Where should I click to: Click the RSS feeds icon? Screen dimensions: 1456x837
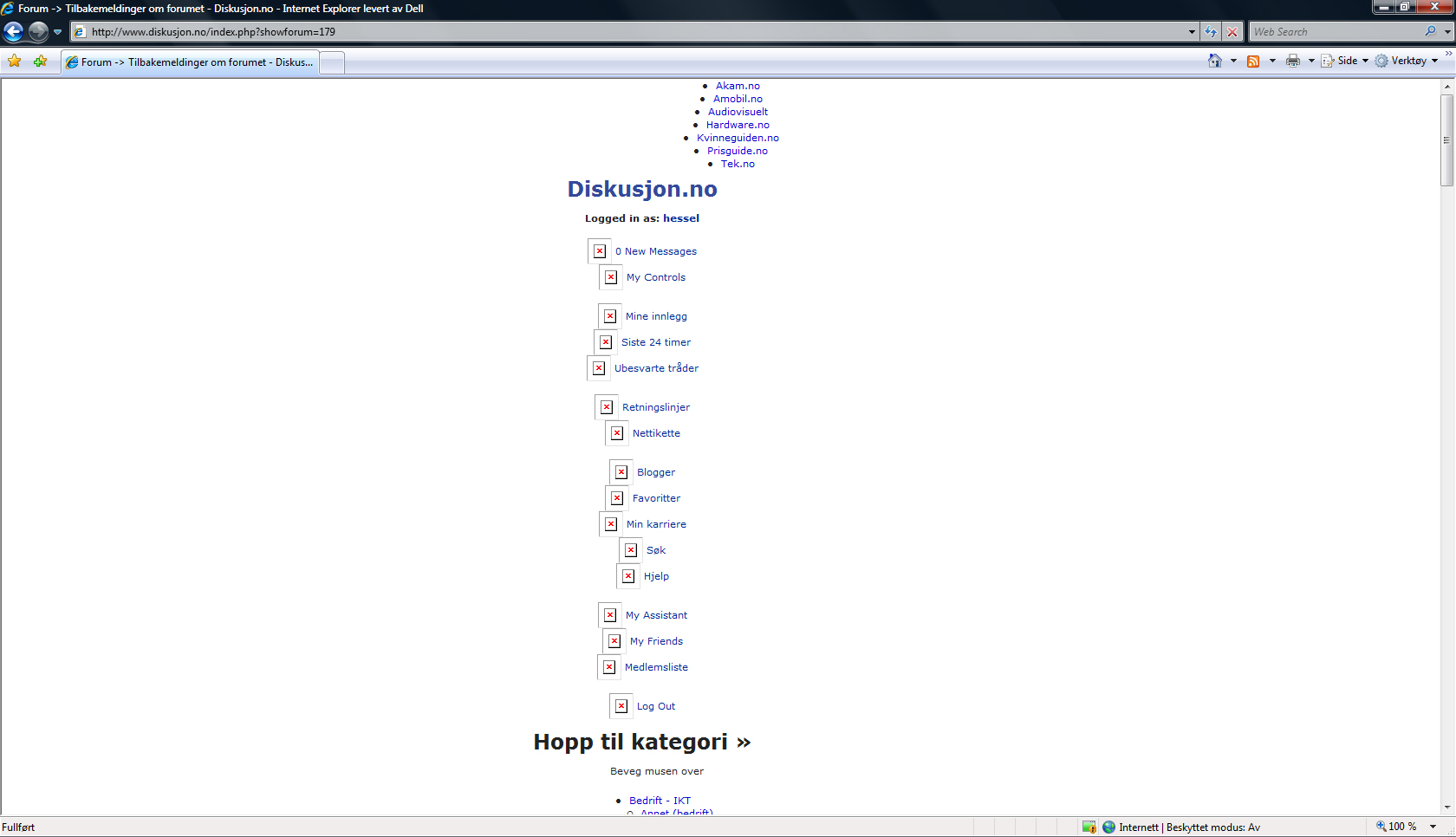pyautogui.click(x=1253, y=61)
